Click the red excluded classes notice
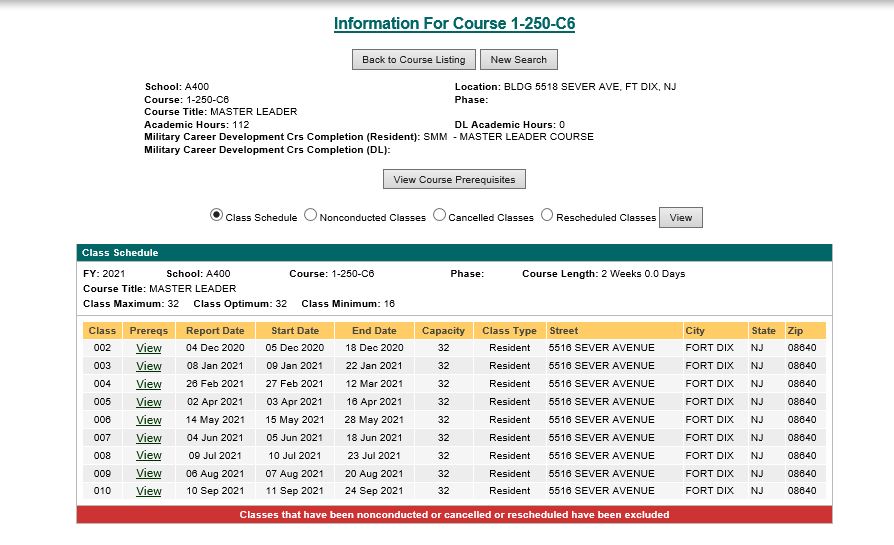The height and width of the screenshot is (545, 894). [454, 515]
